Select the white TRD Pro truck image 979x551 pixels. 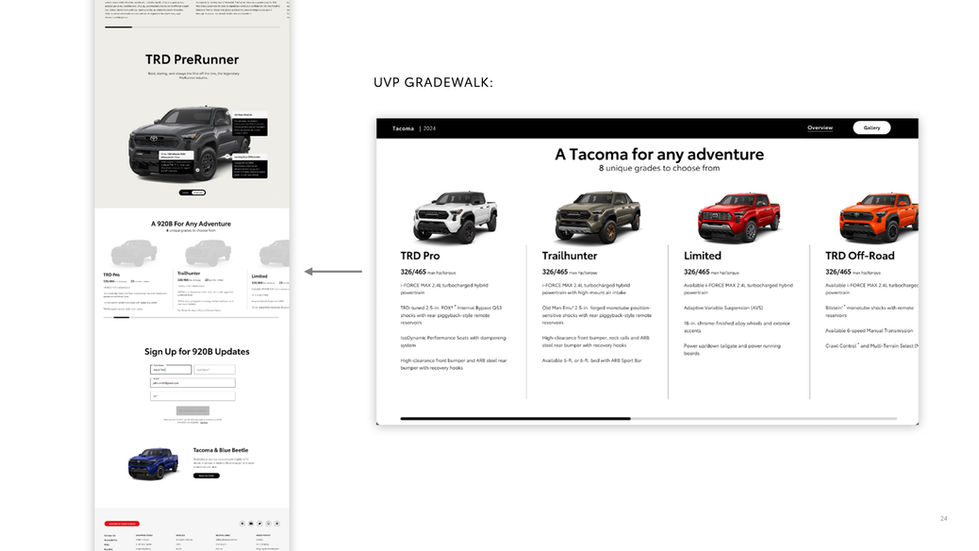pos(455,216)
